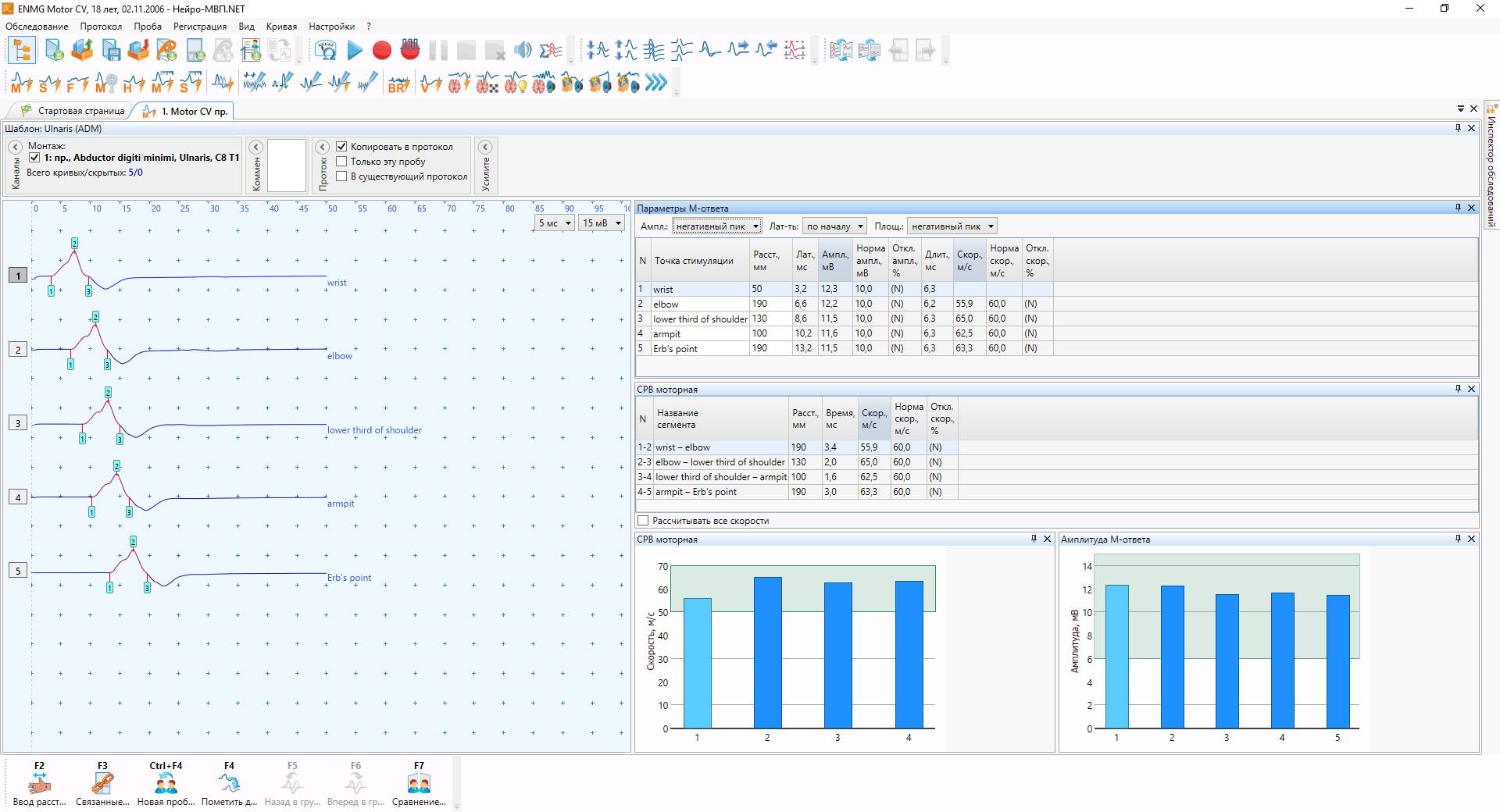
Task: Click the F3 'Связанные...' button
Action: (102, 784)
